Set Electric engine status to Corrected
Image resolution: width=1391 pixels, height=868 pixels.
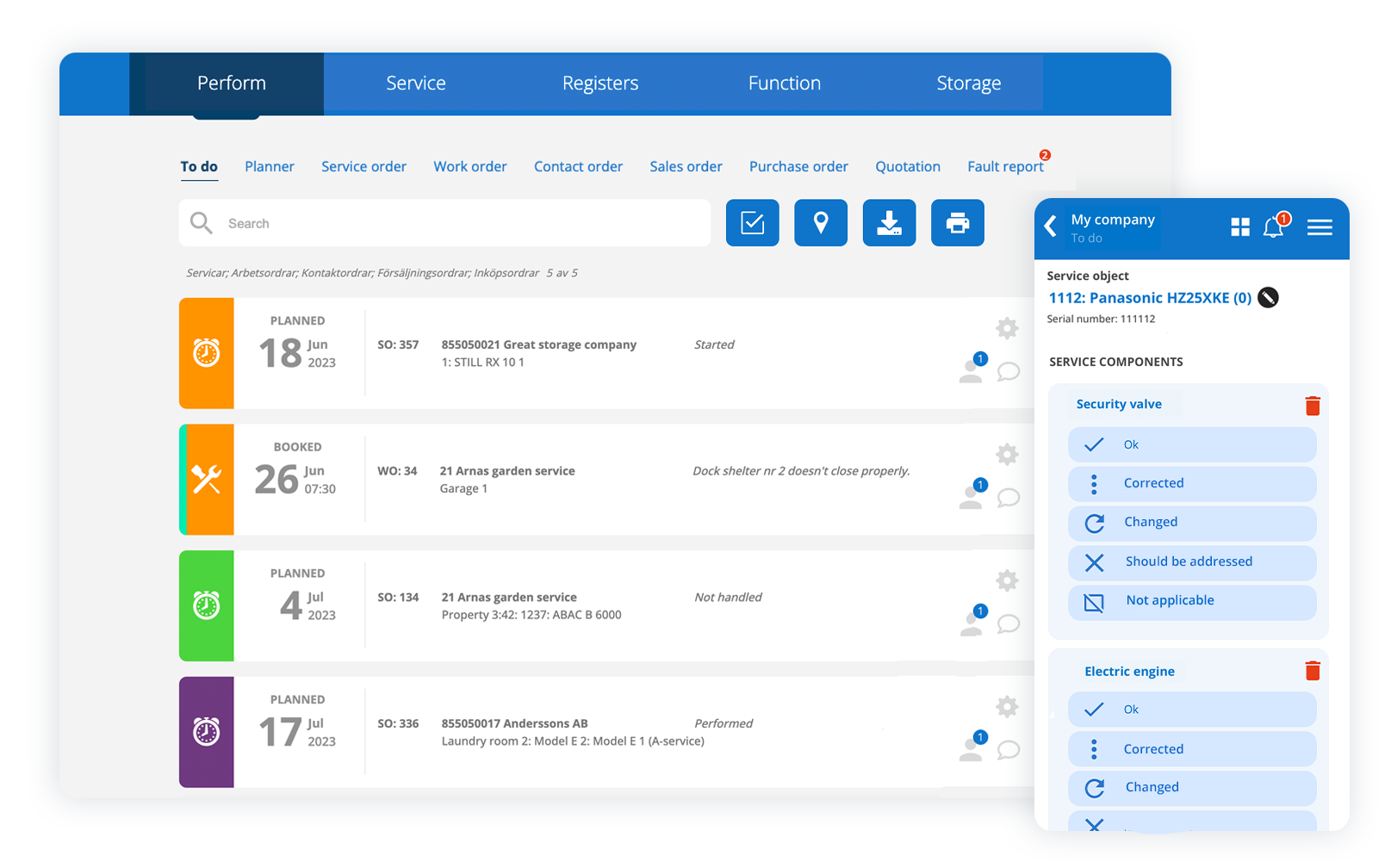(x=1191, y=749)
